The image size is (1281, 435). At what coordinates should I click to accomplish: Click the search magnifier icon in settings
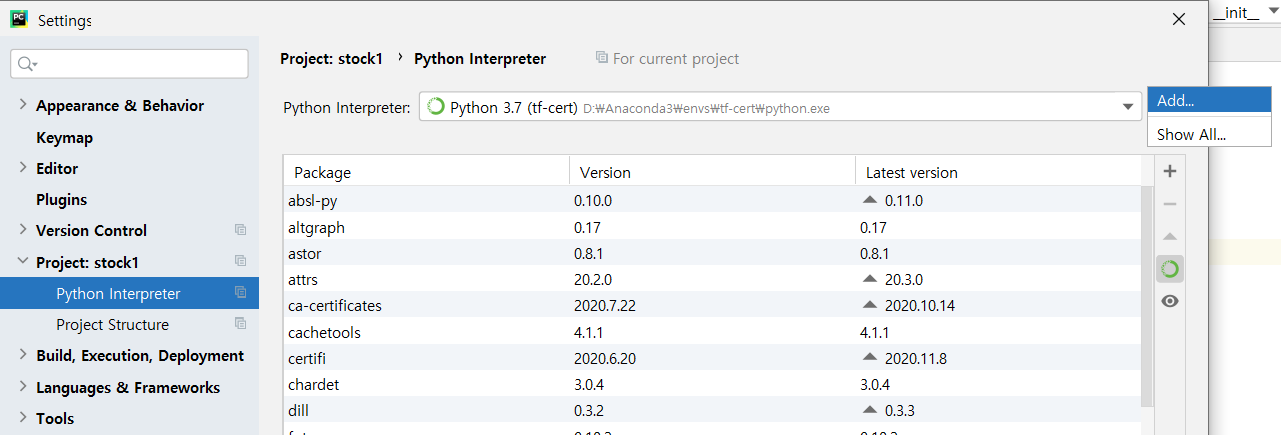point(26,64)
